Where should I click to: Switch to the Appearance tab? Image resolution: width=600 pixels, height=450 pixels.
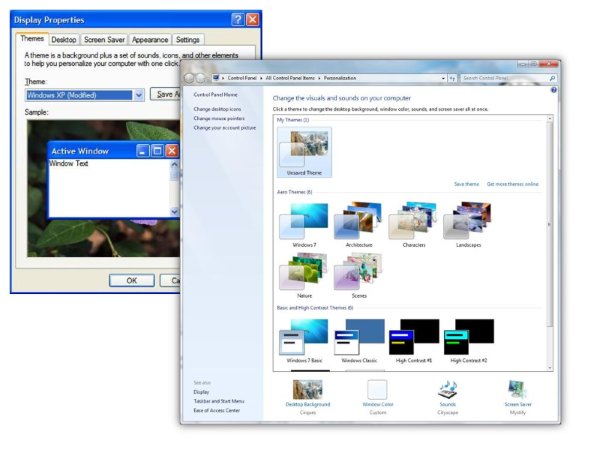150,40
